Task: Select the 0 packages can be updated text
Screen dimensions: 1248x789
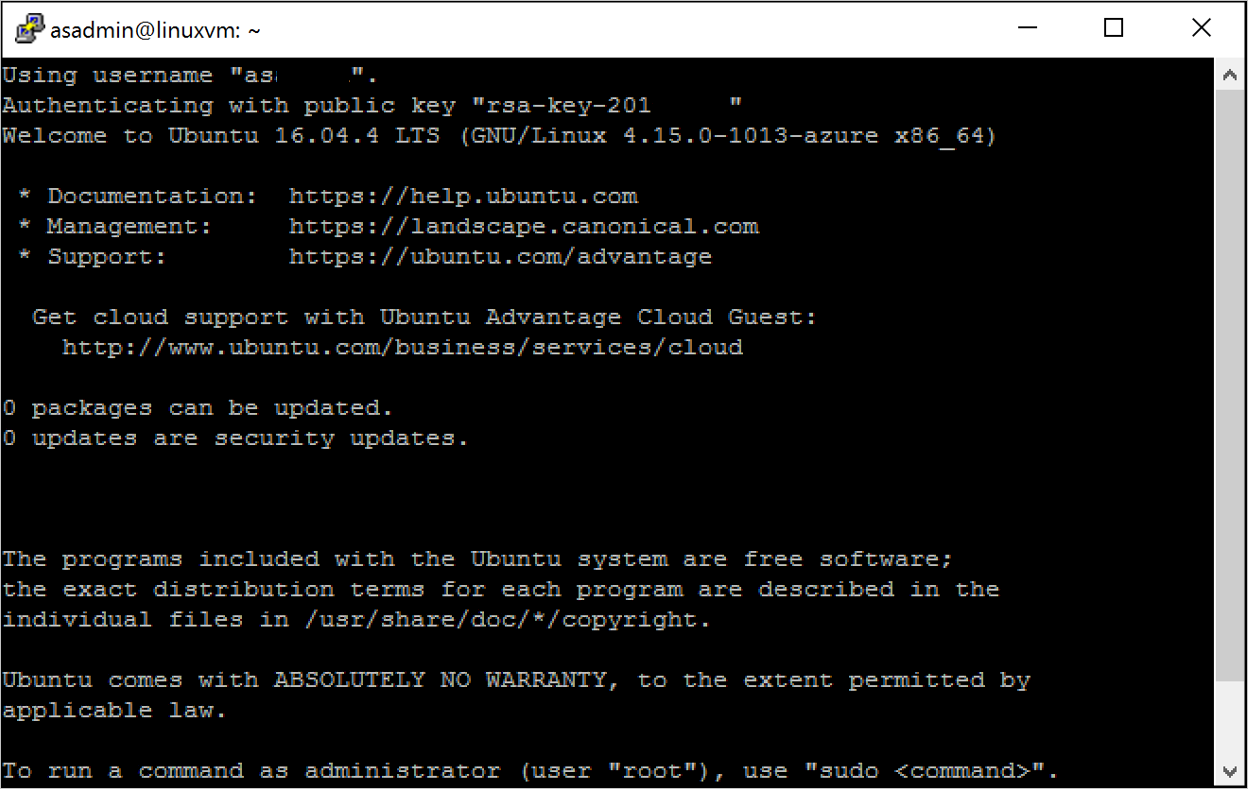Action: point(196,407)
